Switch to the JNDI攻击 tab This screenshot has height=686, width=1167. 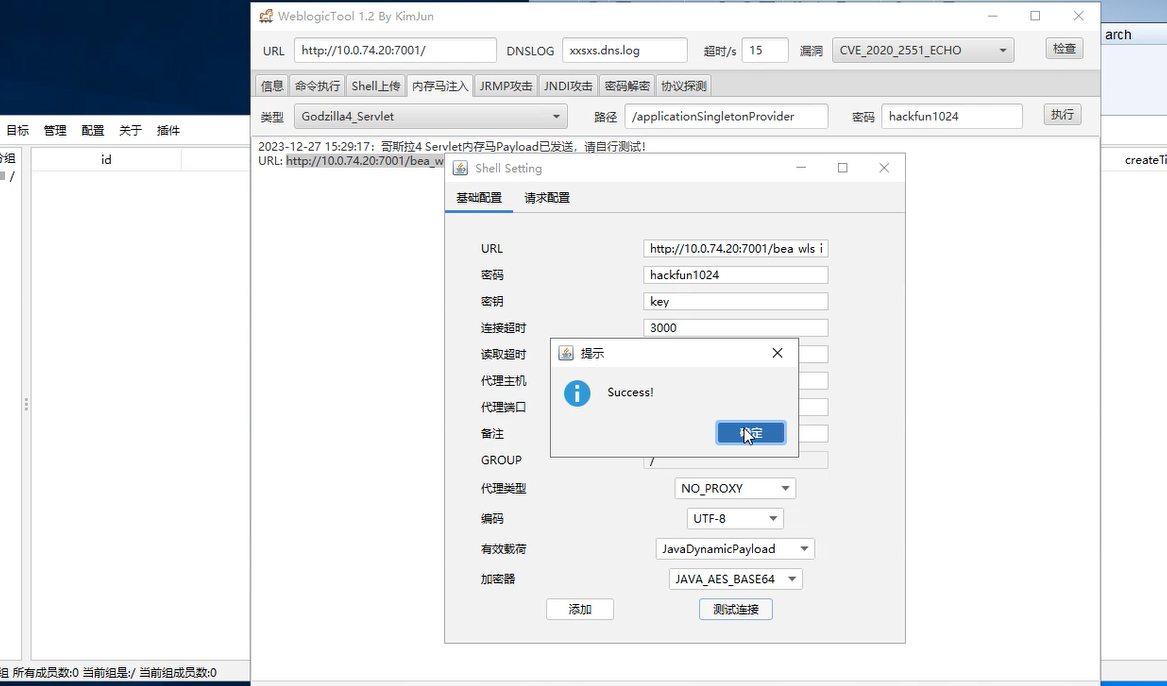(568, 86)
